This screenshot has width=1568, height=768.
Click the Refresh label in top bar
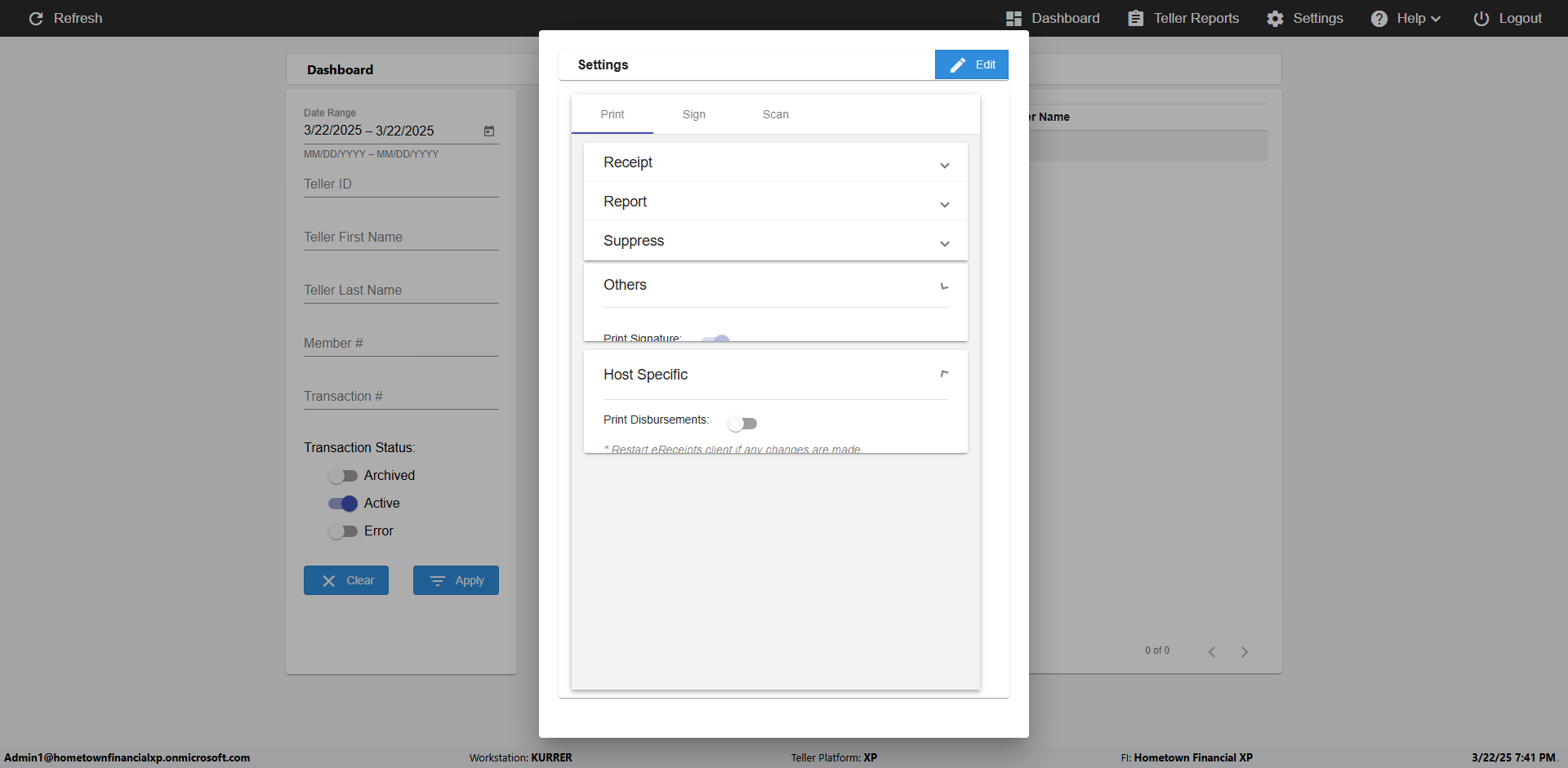[78, 18]
